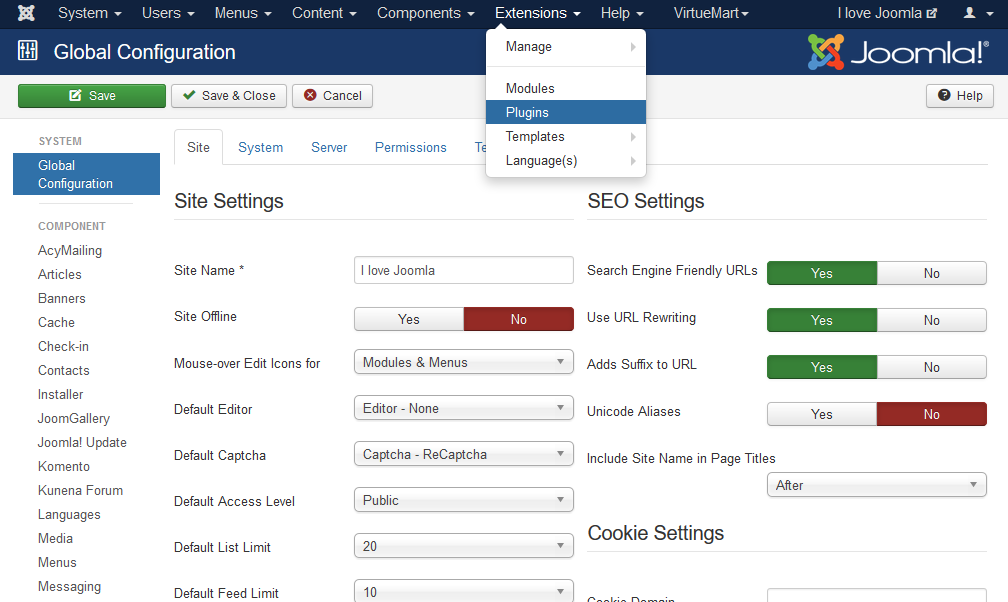This screenshot has width=1008, height=602.
Task: Choose Yes for Adds Suffix to URL
Action: click(x=822, y=367)
